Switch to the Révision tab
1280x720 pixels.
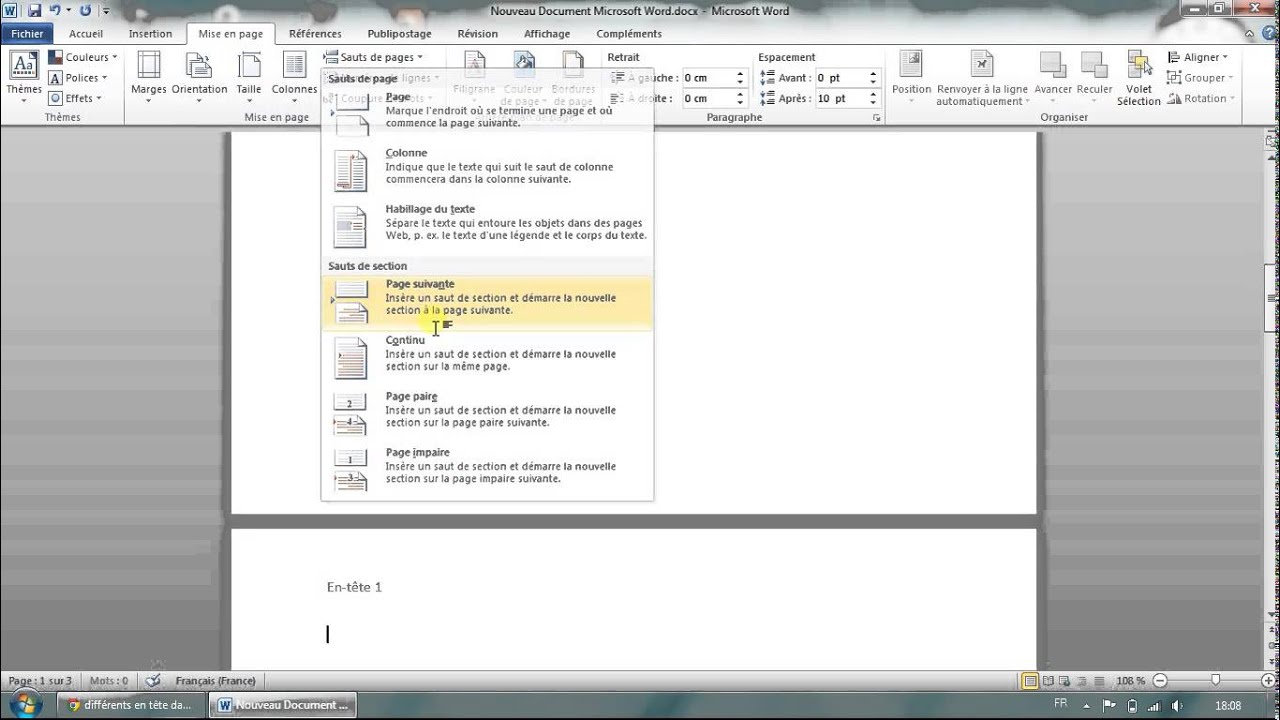477,34
